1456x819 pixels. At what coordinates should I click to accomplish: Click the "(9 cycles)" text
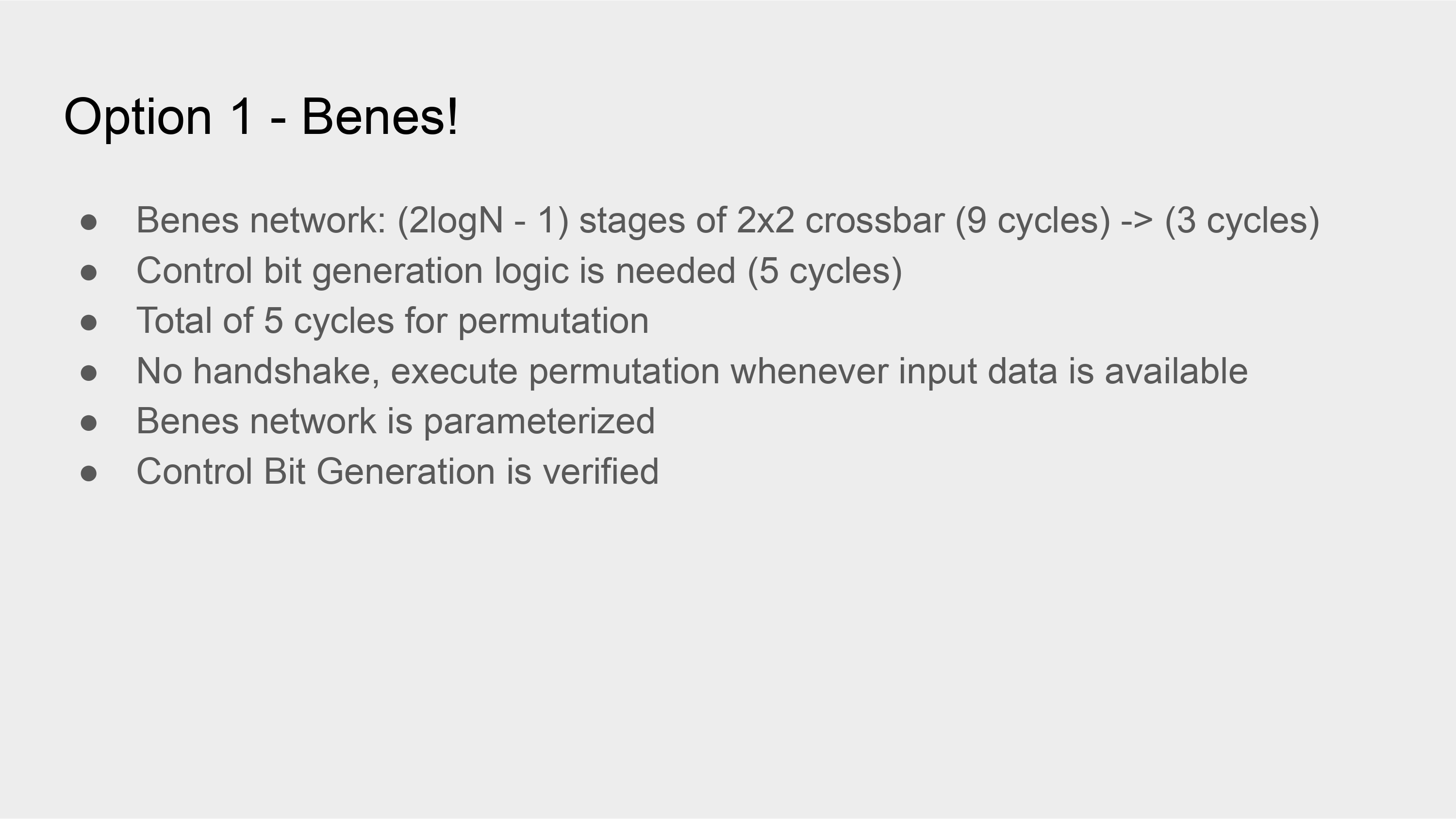tap(1033, 220)
